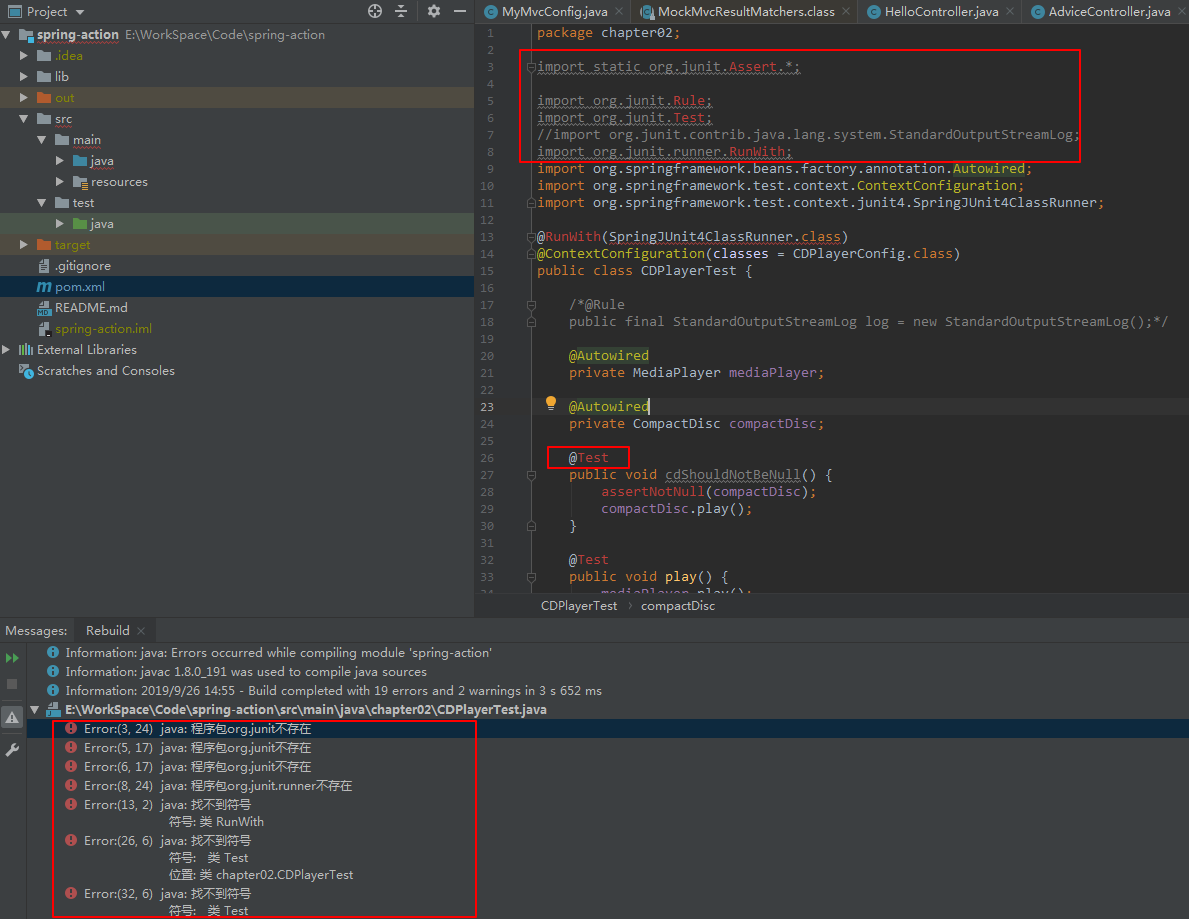Click the locate/scroll from source crosshair icon

(x=375, y=11)
